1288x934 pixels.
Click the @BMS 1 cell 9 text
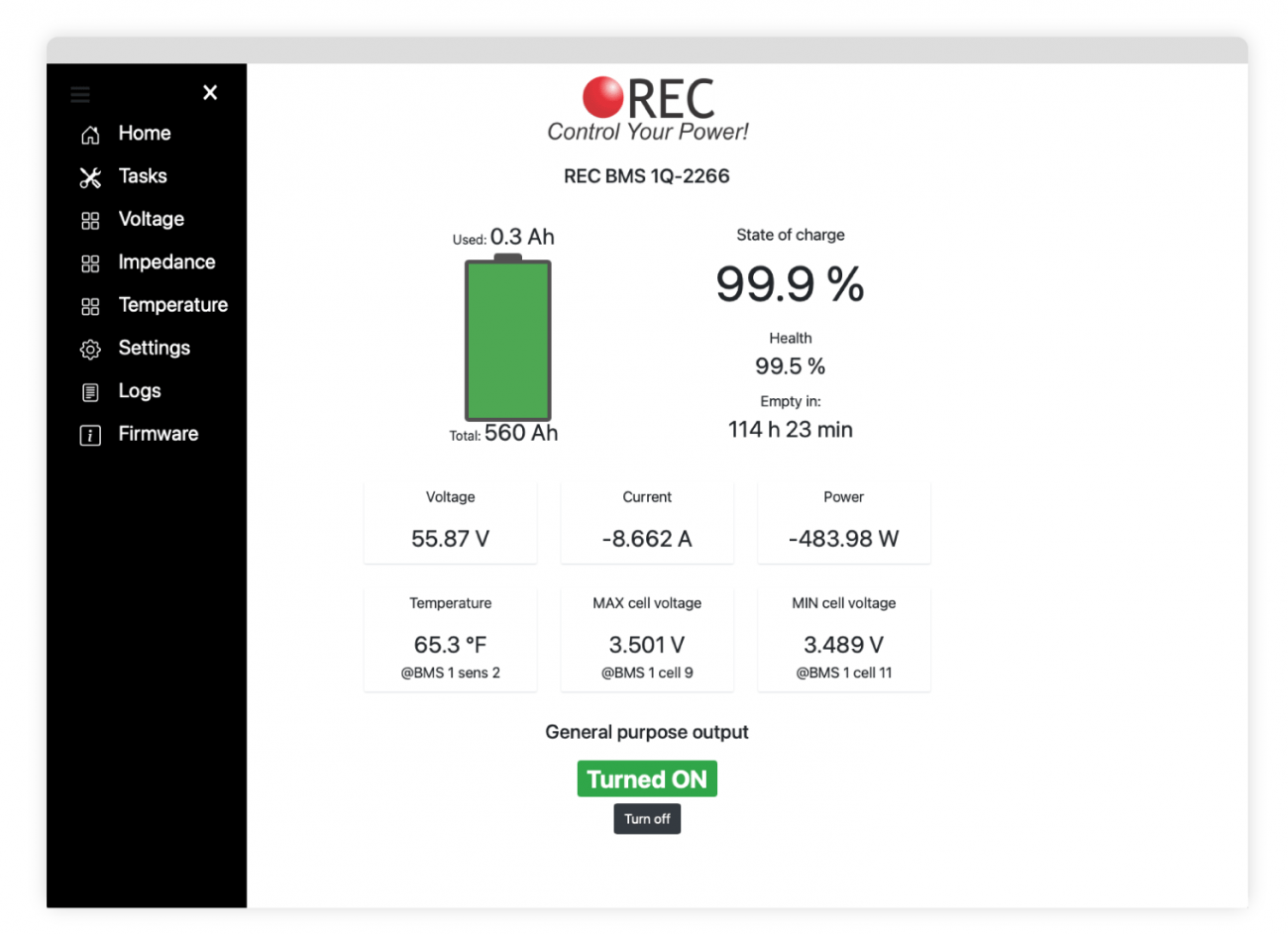647,673
